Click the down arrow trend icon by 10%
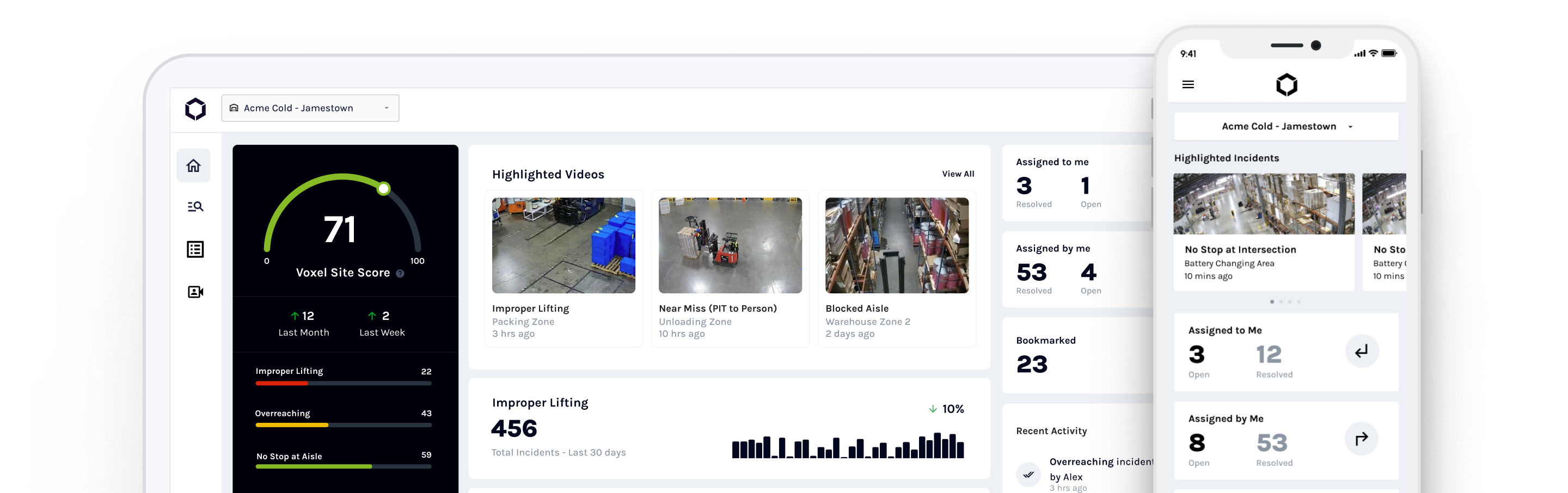Screen dimensions: 1568x493 click(x=933, y=409)
